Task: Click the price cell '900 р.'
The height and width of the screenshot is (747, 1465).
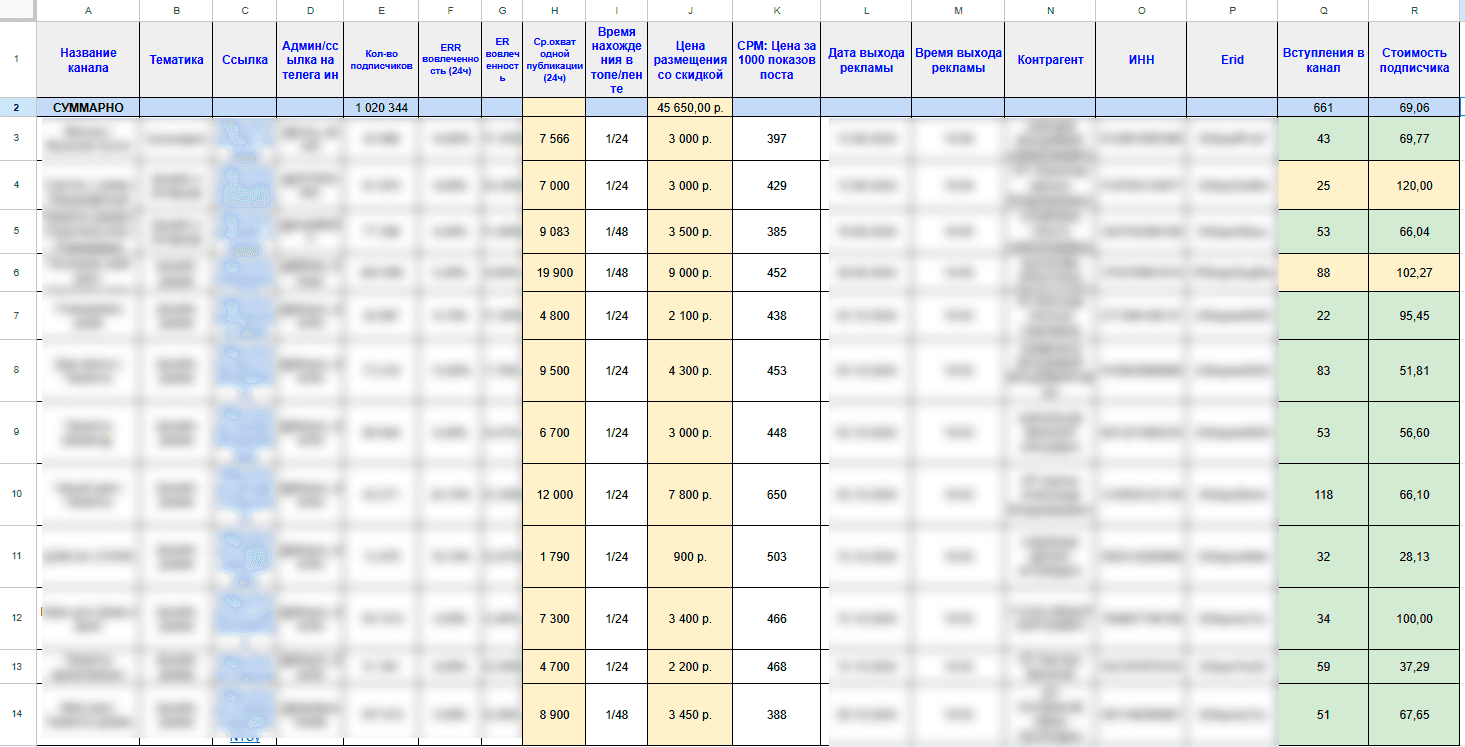Action: tap(690, 557)
